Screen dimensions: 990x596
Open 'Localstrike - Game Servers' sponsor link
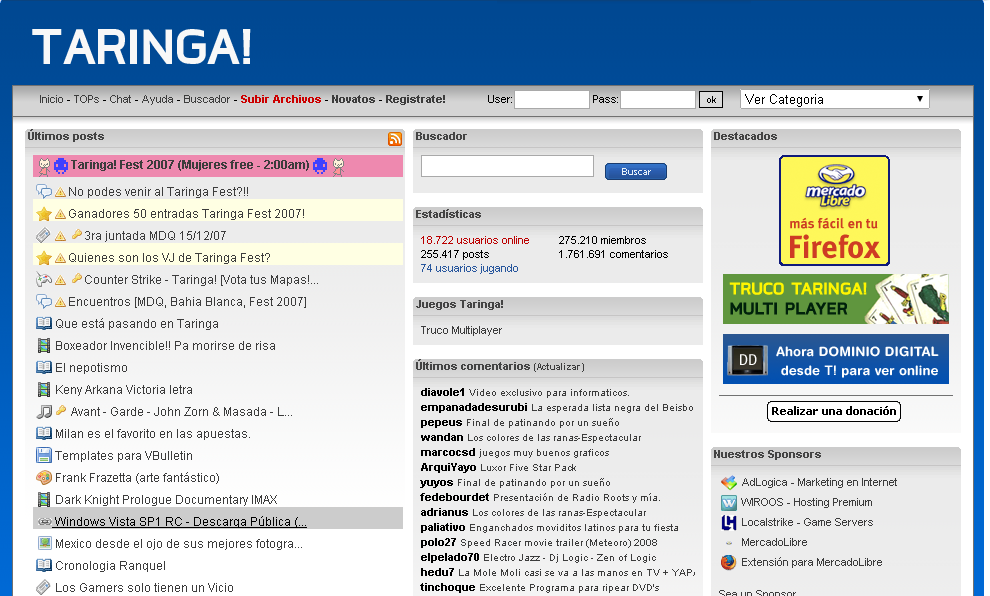point(807,522)
